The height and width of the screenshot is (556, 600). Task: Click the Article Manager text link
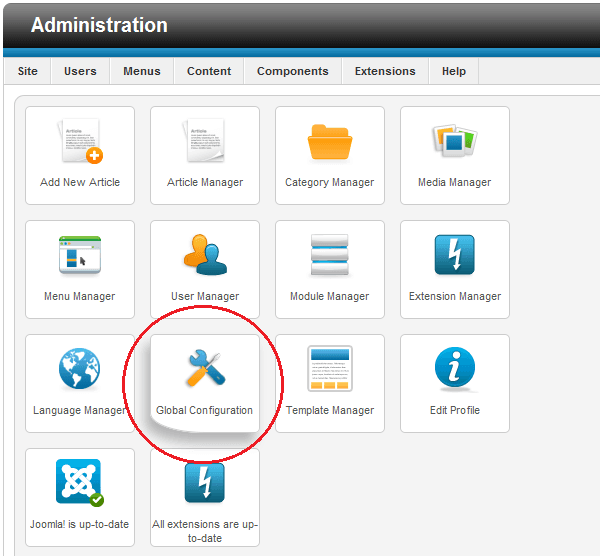tap(205, 182)
